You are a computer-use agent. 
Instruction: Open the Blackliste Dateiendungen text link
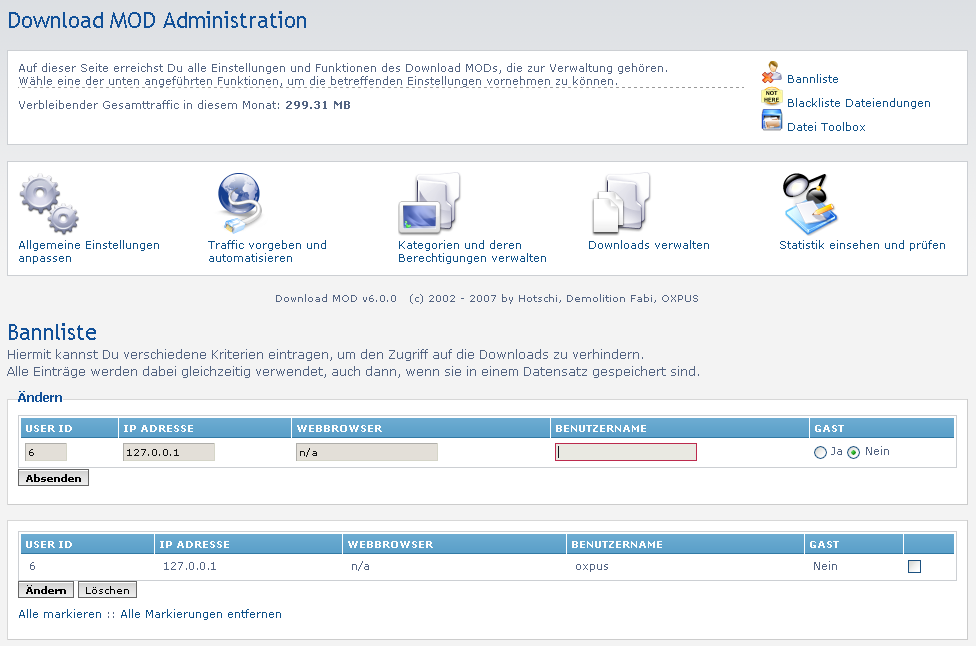[858, 103]
